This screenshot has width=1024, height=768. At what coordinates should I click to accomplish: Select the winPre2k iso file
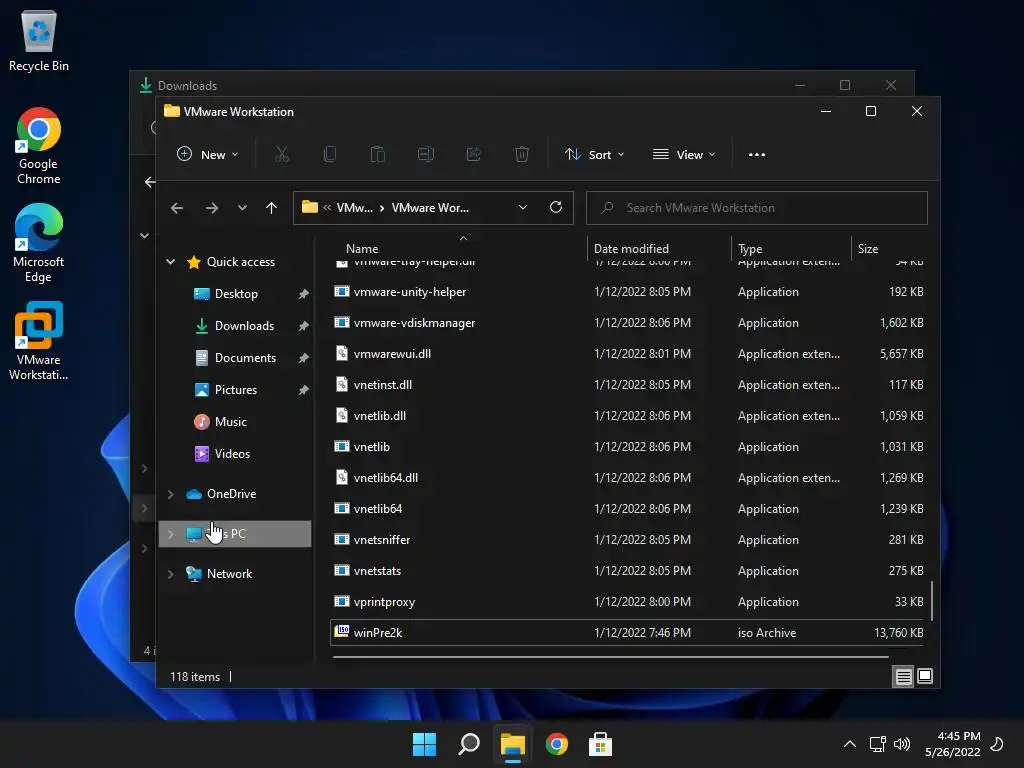tap(628, 633)
